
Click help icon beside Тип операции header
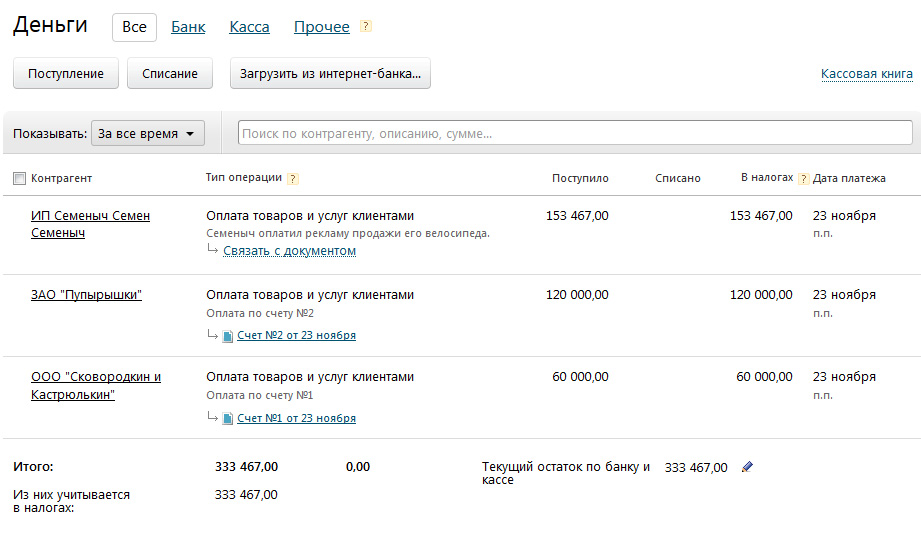(293, 179)
